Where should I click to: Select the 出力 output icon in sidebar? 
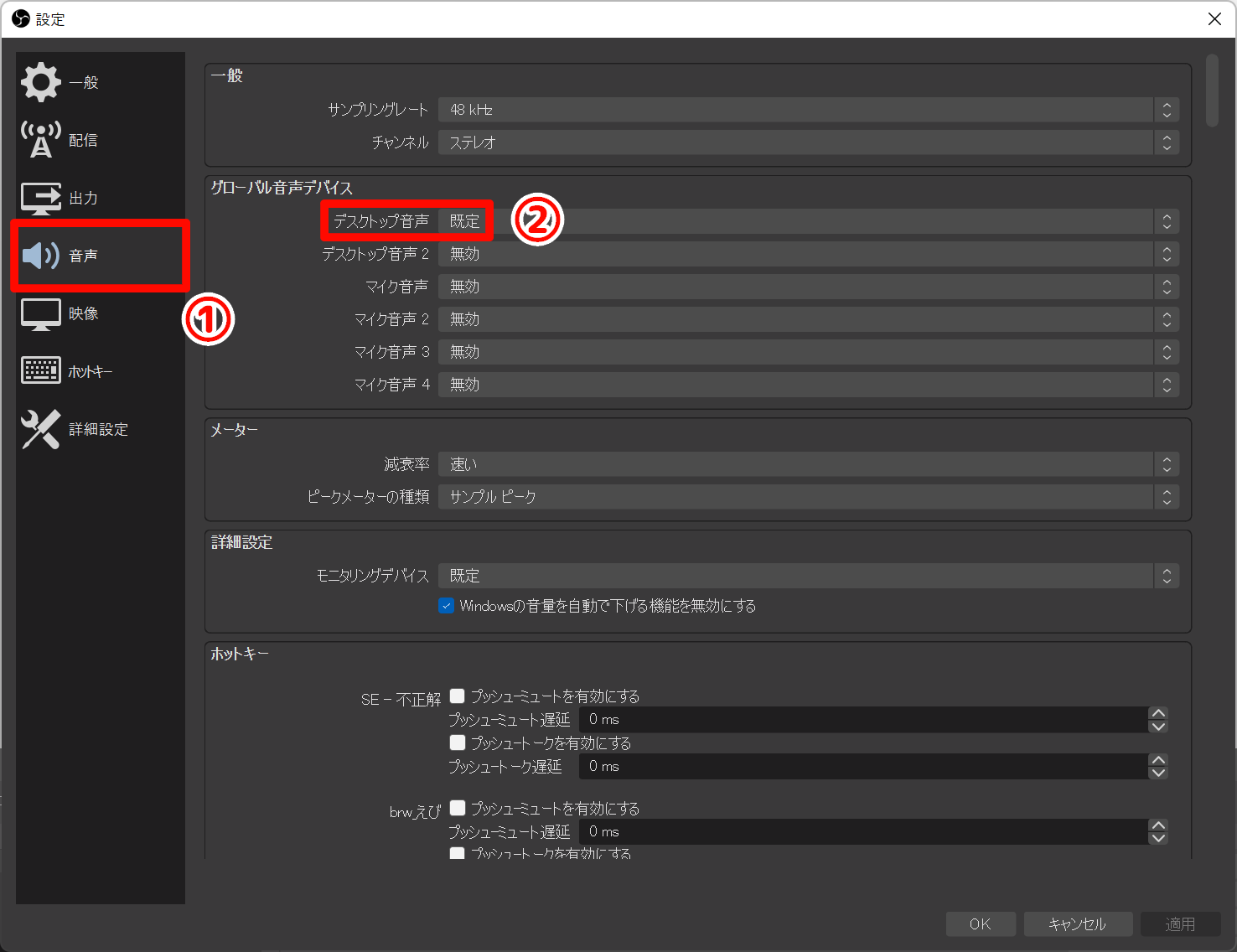coord(41,198)
